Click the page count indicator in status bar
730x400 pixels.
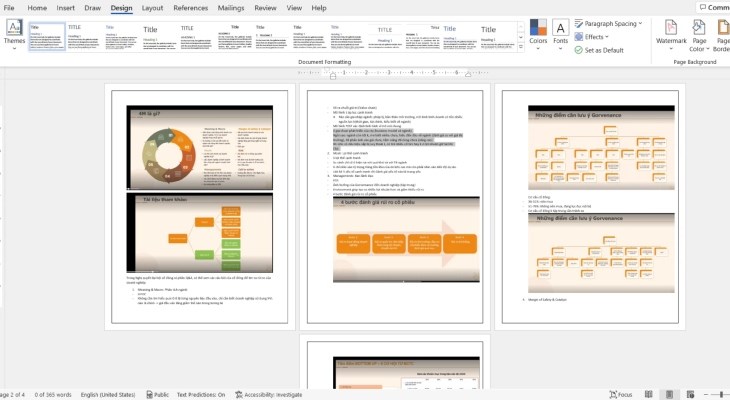(13, 394)
